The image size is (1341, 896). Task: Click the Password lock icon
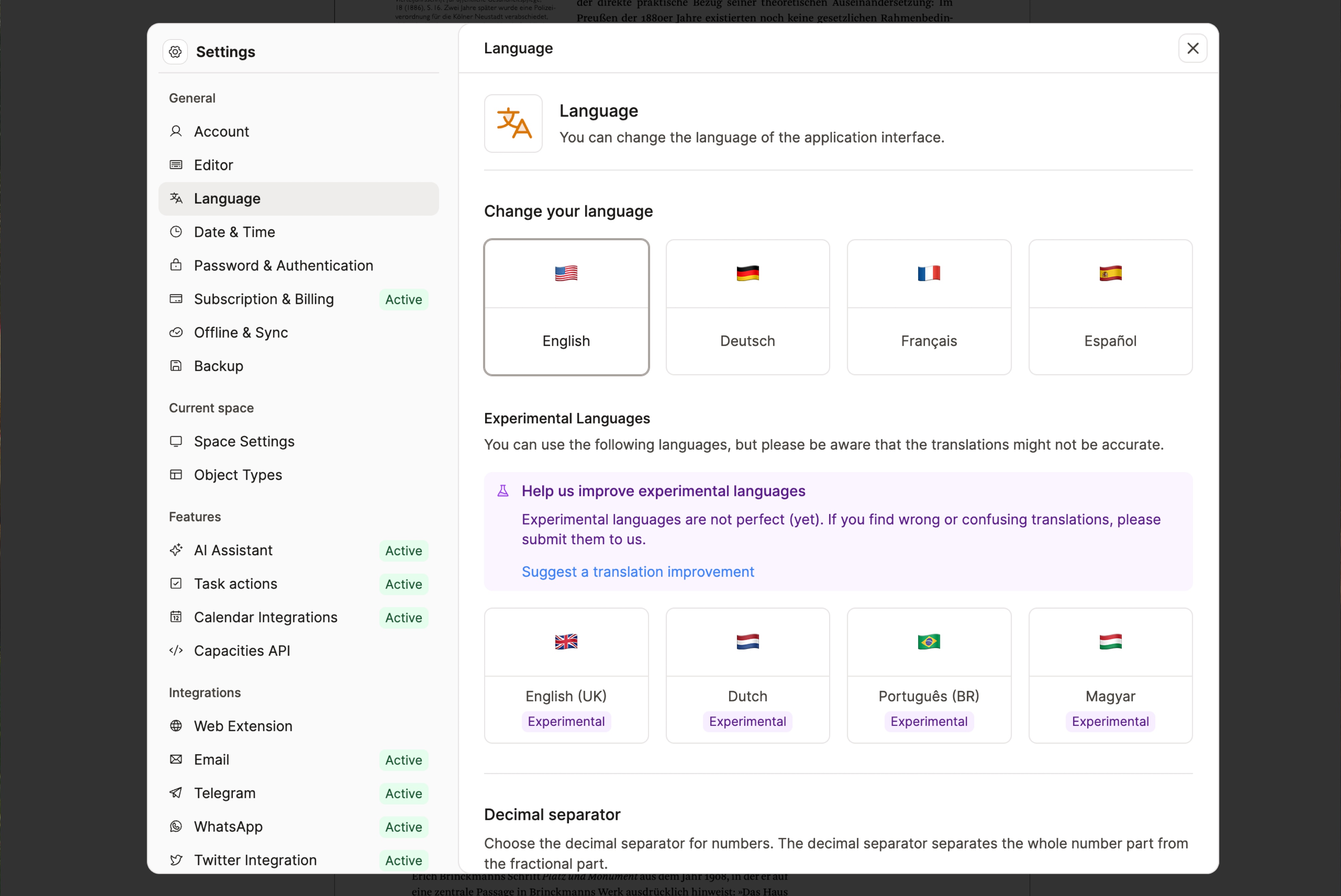coord(176,265)
